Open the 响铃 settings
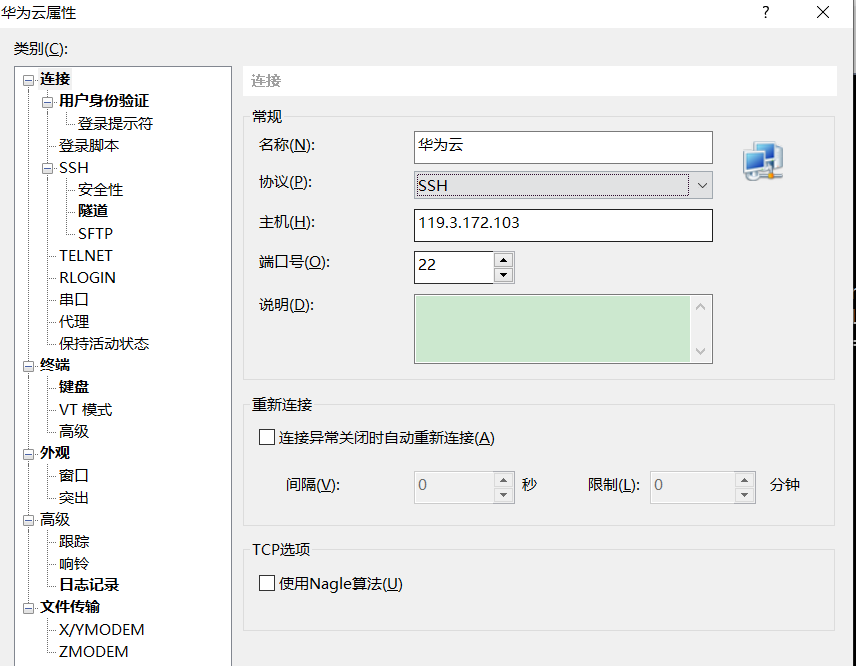The image size is (856, 666). tap(74, 563)
